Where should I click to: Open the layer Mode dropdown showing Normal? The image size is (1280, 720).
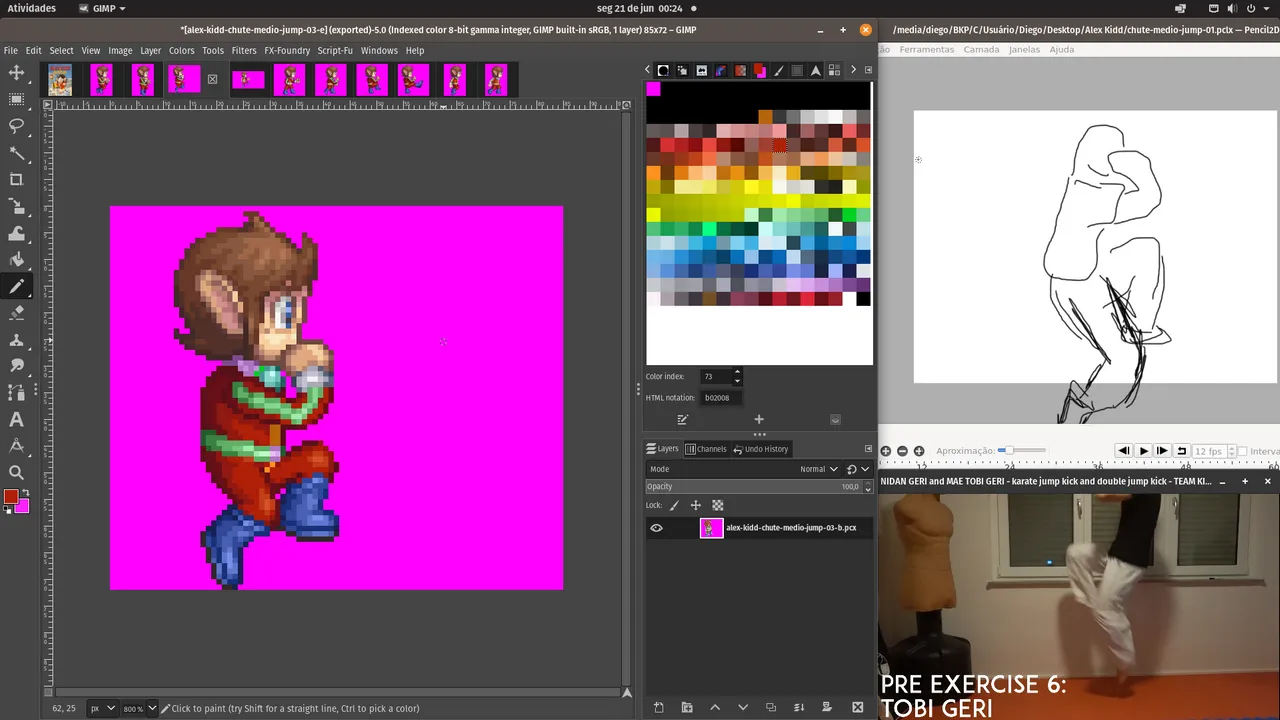745,469
